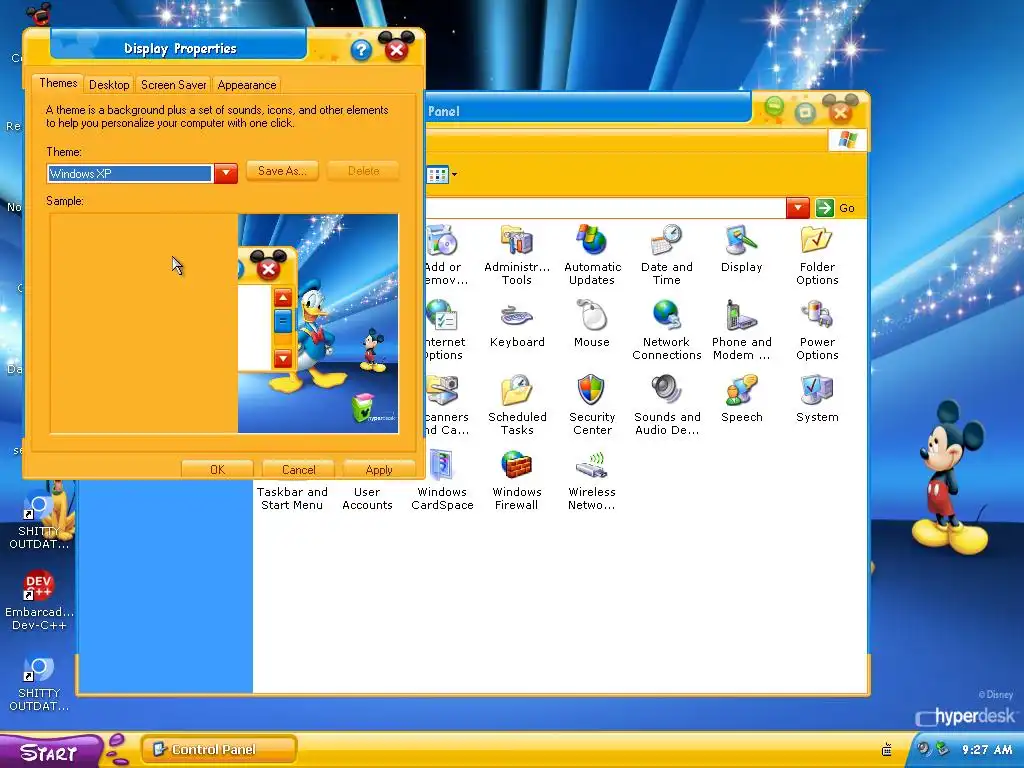1024x768 pixels.
Task: Open Scheduled Tasks
Action: point(517,405)
